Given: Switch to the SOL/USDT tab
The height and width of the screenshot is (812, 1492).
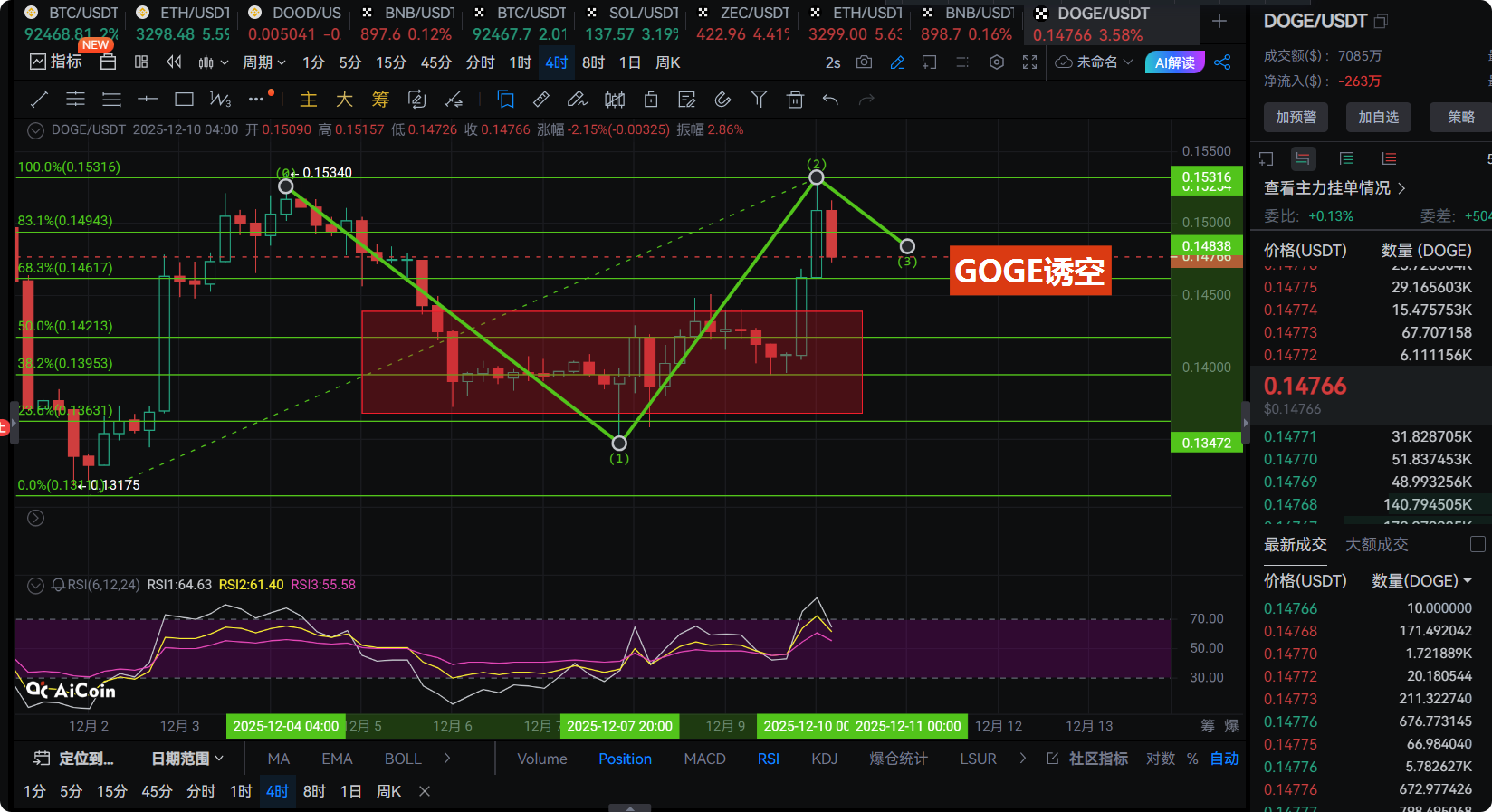Looking at the screenshot, I should (x=633, y=14).
